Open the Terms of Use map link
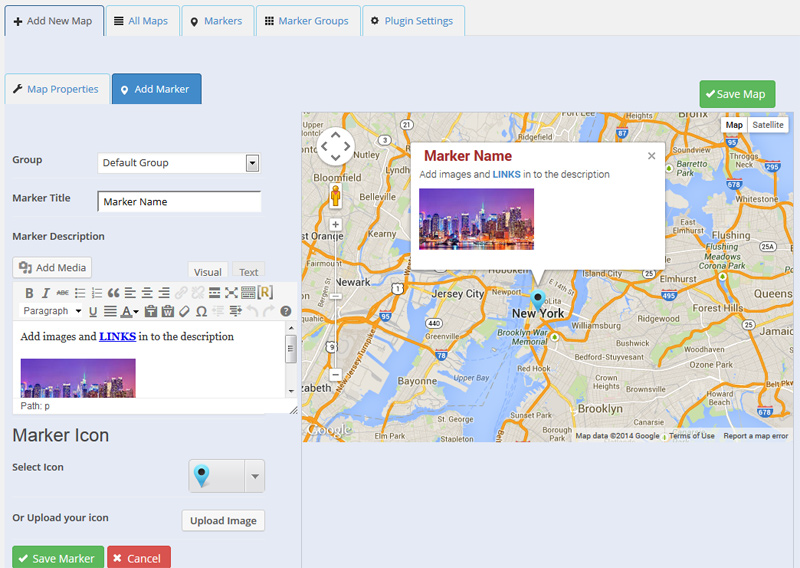Screen dimensions: 800x568 tap(691, 436)
